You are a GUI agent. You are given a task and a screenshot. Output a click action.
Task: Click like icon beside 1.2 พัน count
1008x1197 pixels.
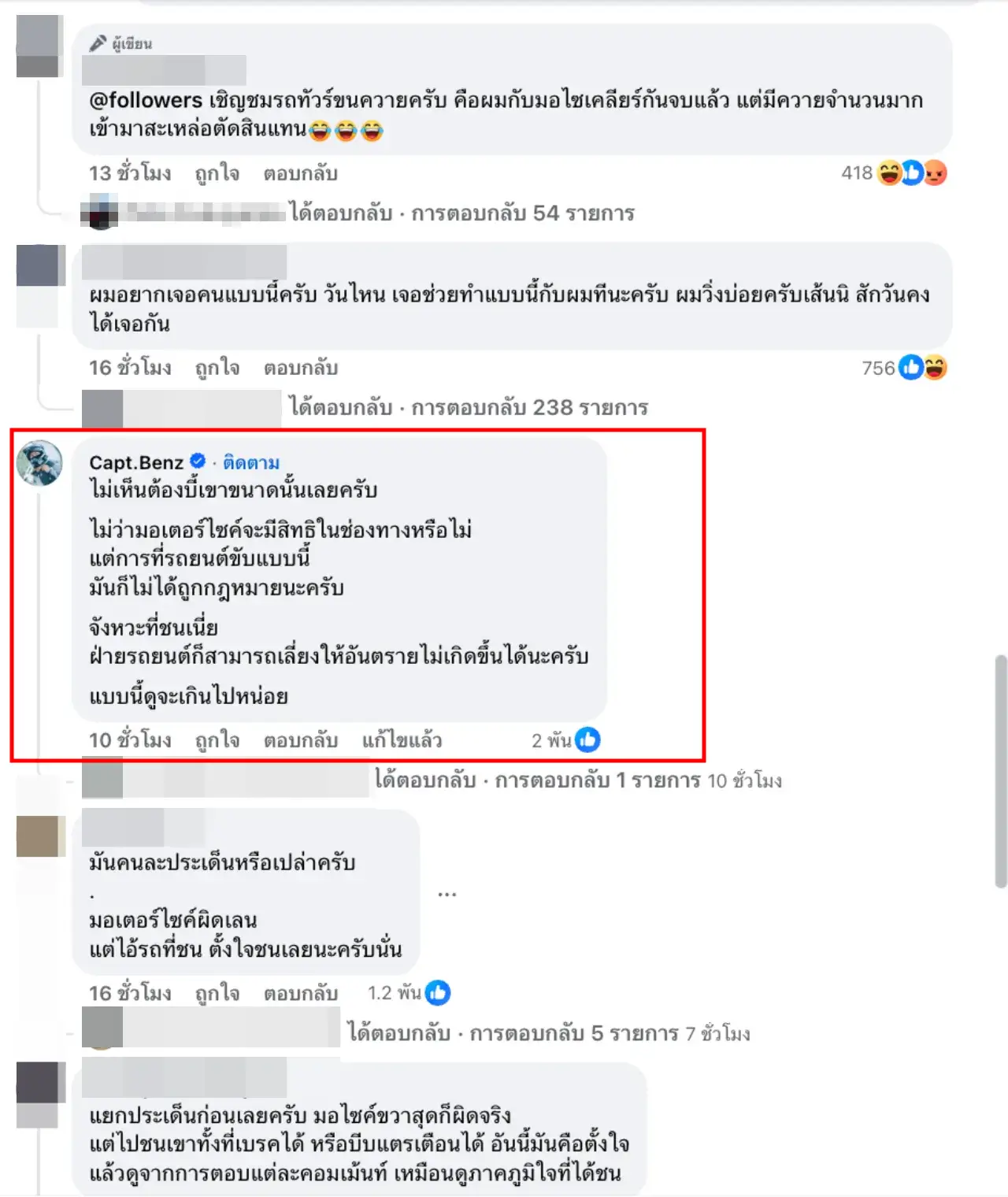click(438, 993)
